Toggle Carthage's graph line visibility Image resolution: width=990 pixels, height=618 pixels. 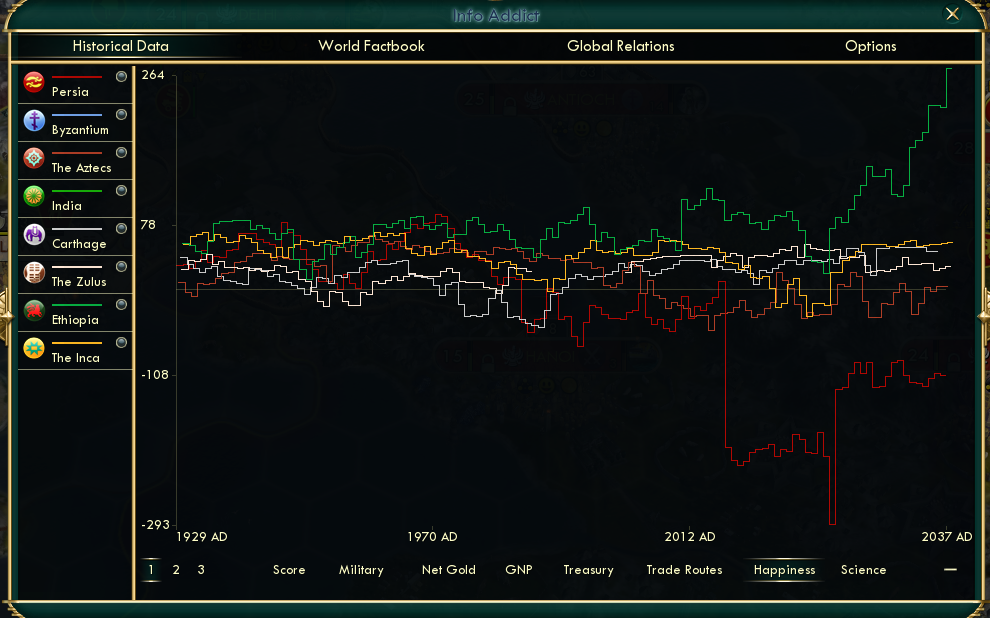(x=121, y=229)
